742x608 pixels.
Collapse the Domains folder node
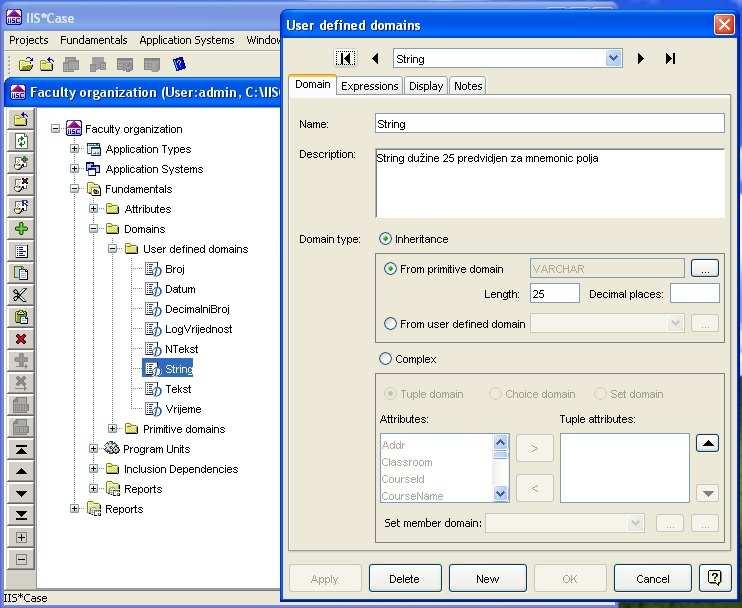click(94, 229)
